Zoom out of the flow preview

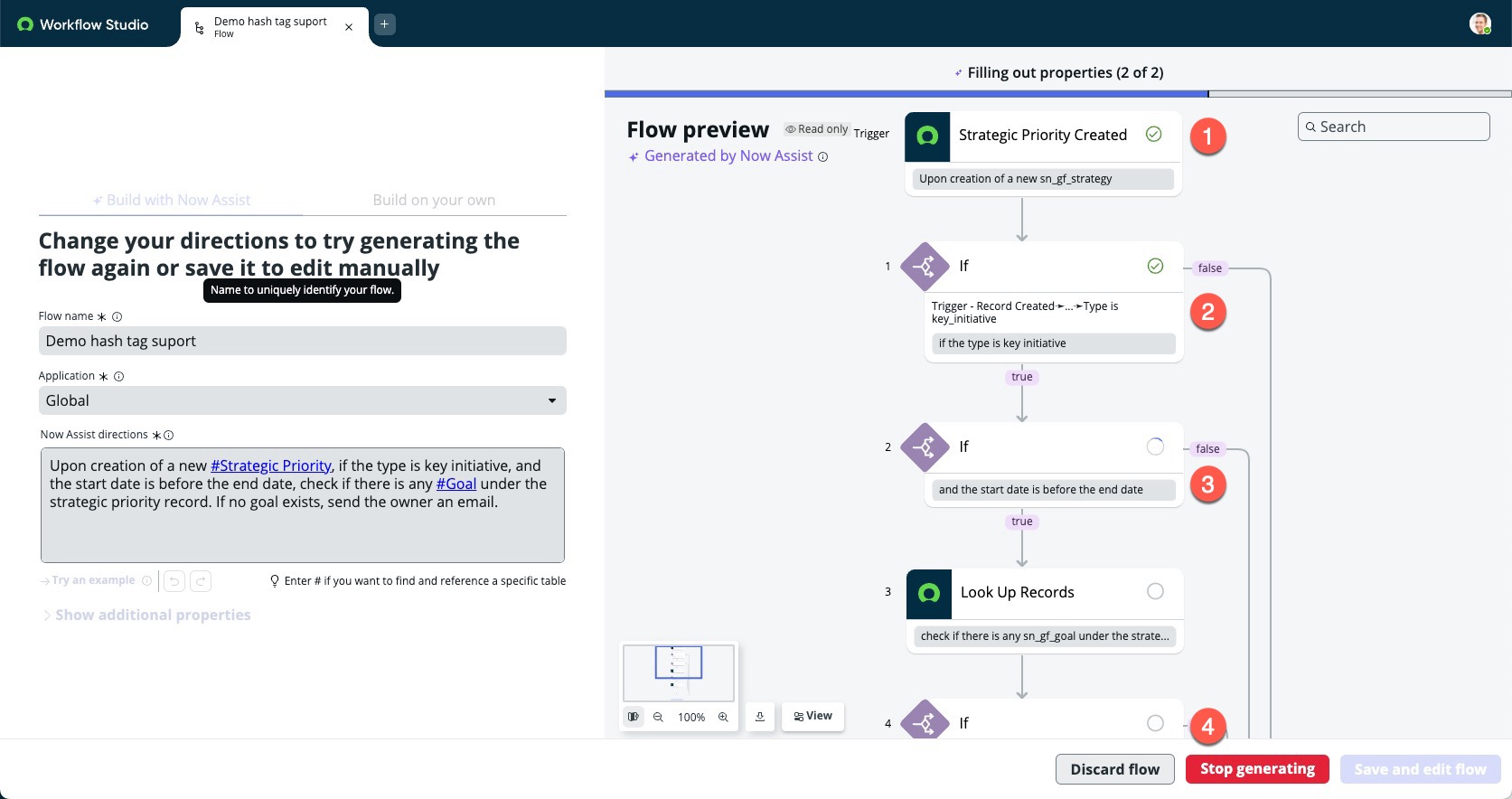[x=658, y=717]
